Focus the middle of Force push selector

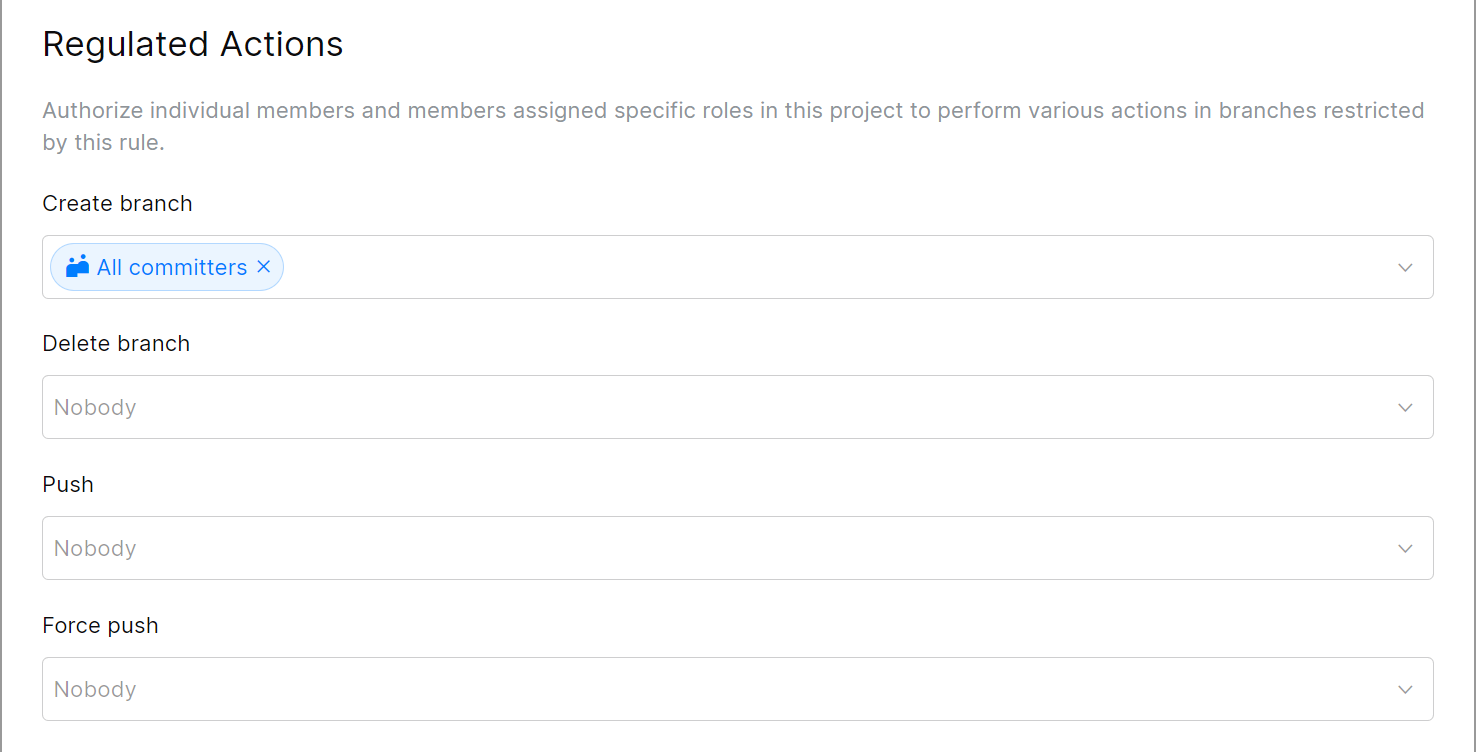(737, 689)
